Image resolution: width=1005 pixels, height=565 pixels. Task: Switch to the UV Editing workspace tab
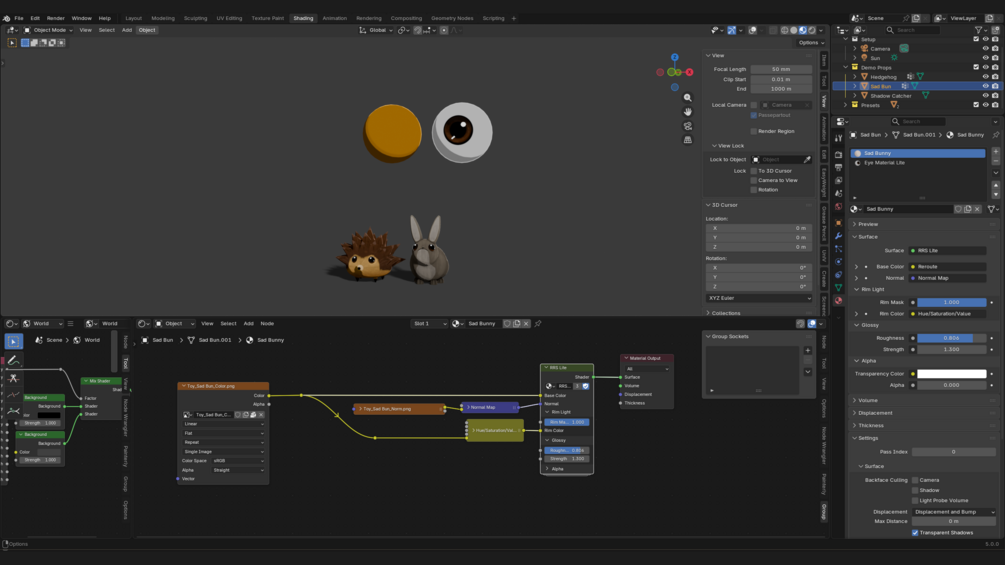coord(229,18)
